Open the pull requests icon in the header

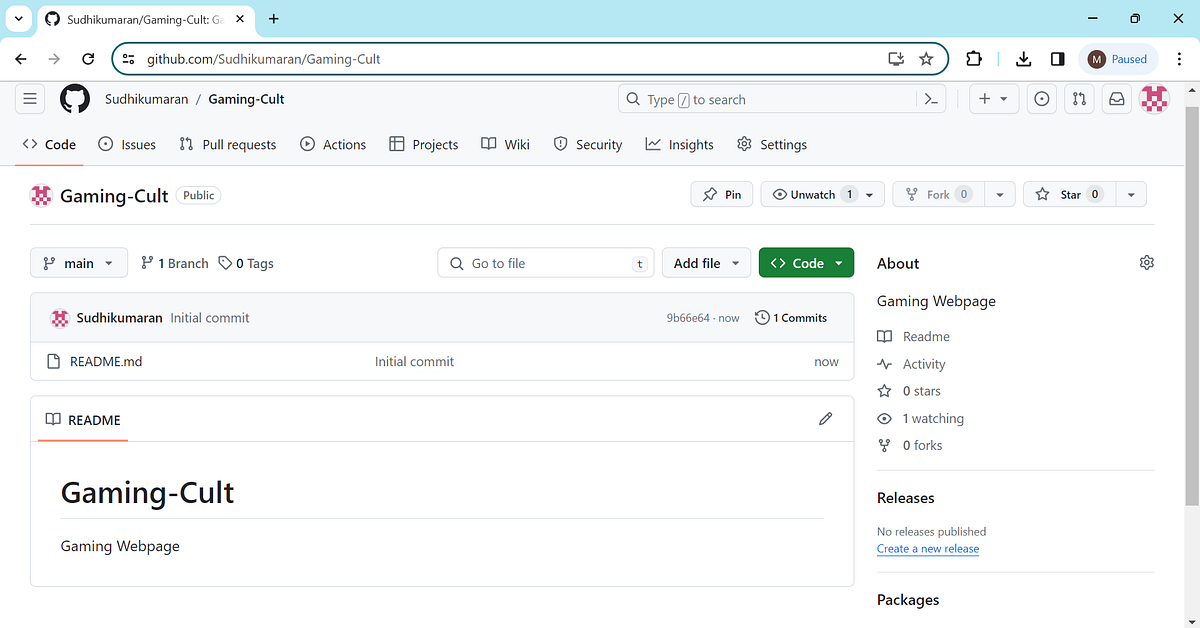(x=1078, y=98)
